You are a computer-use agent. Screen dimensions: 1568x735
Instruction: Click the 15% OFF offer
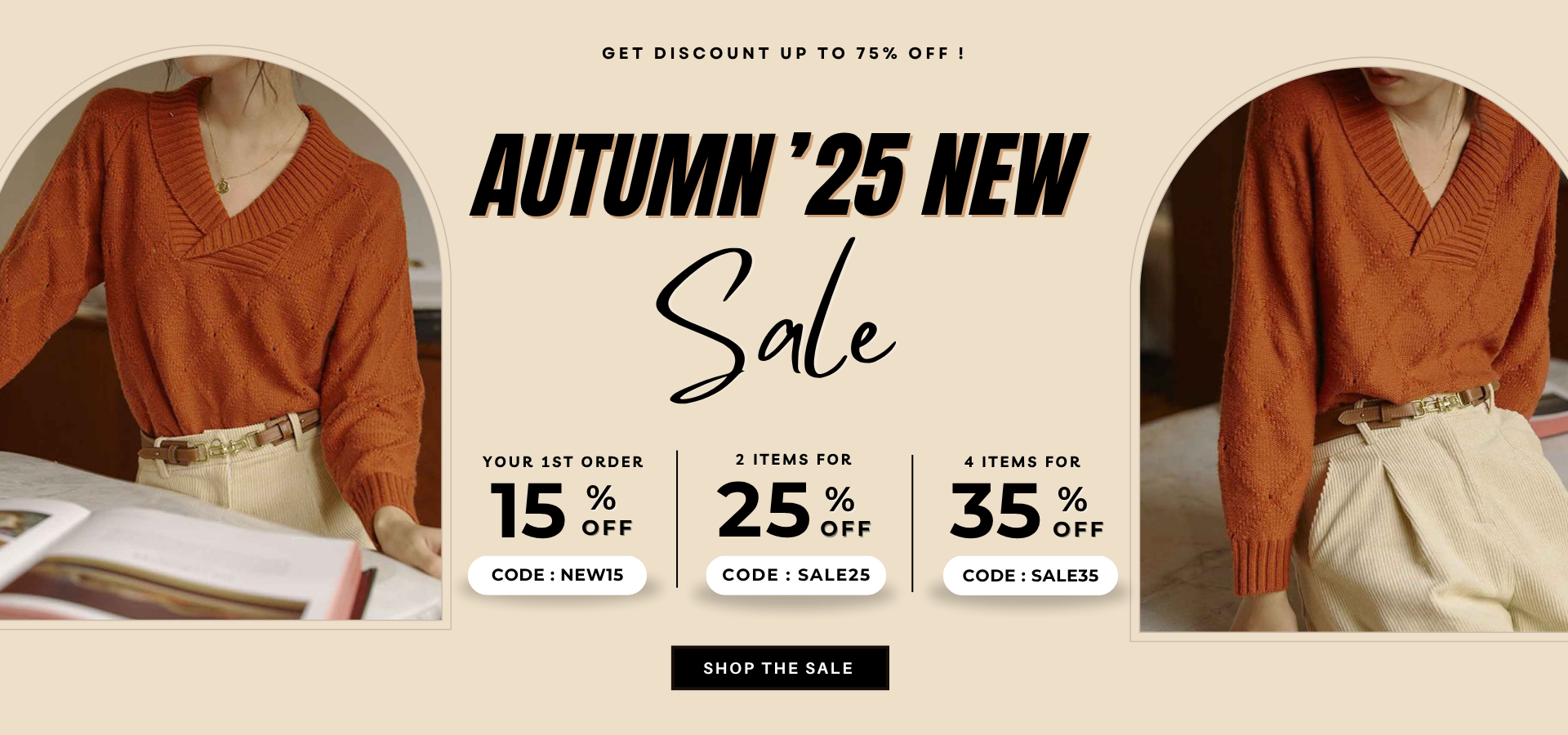click(562, 510)
